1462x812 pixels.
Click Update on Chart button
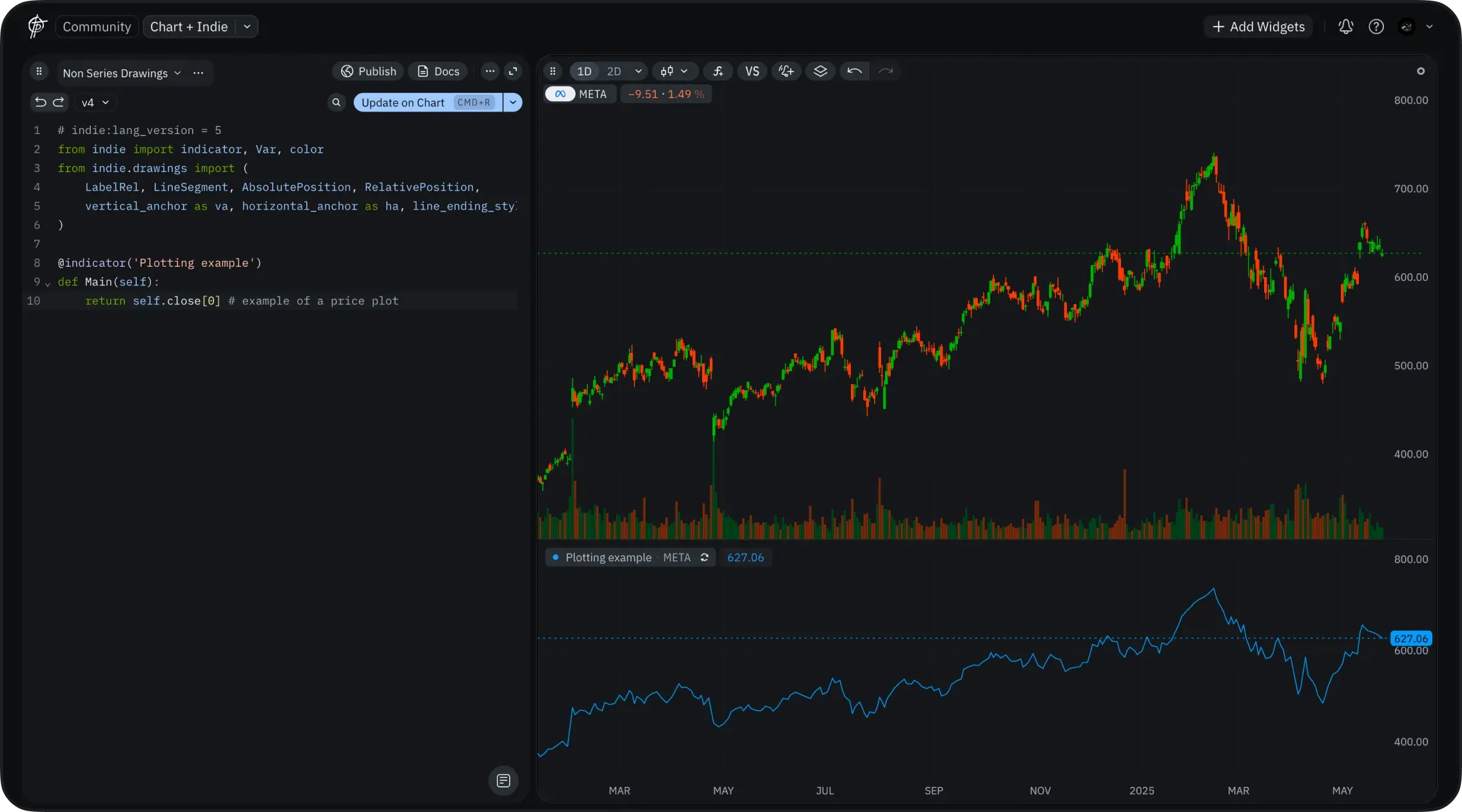click(428, 102)
